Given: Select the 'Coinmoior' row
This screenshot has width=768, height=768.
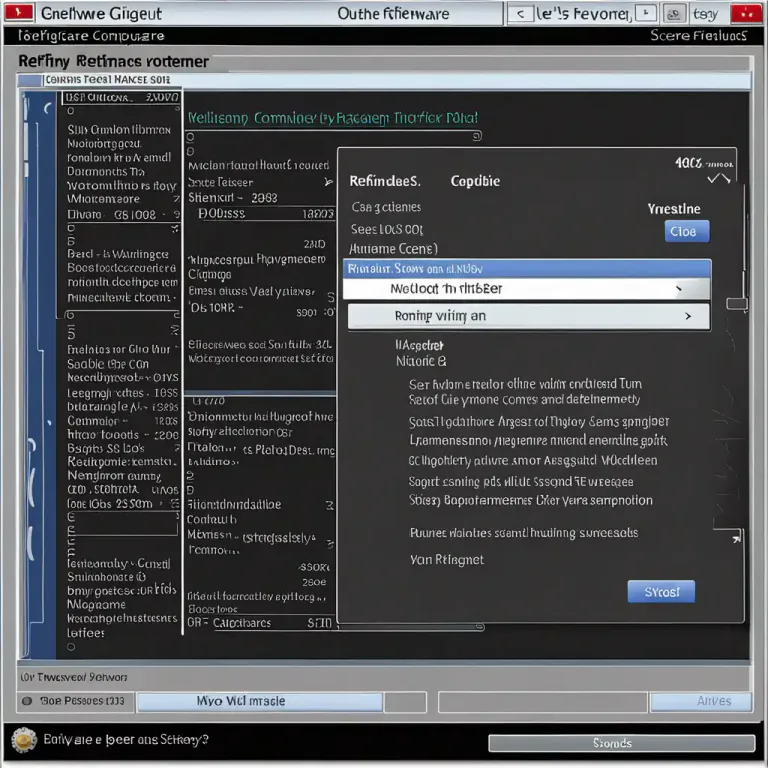Looking at the screenshot, I should click(x=122, y=421).
